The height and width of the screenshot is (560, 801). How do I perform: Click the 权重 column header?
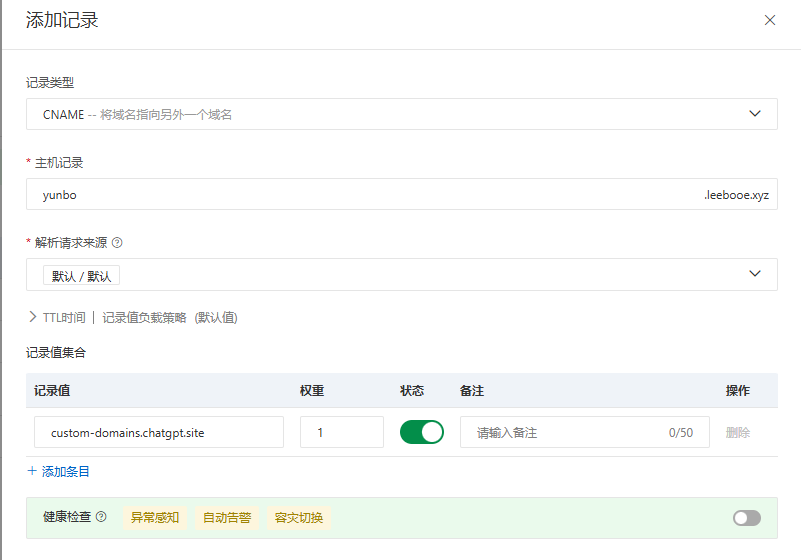312,391
